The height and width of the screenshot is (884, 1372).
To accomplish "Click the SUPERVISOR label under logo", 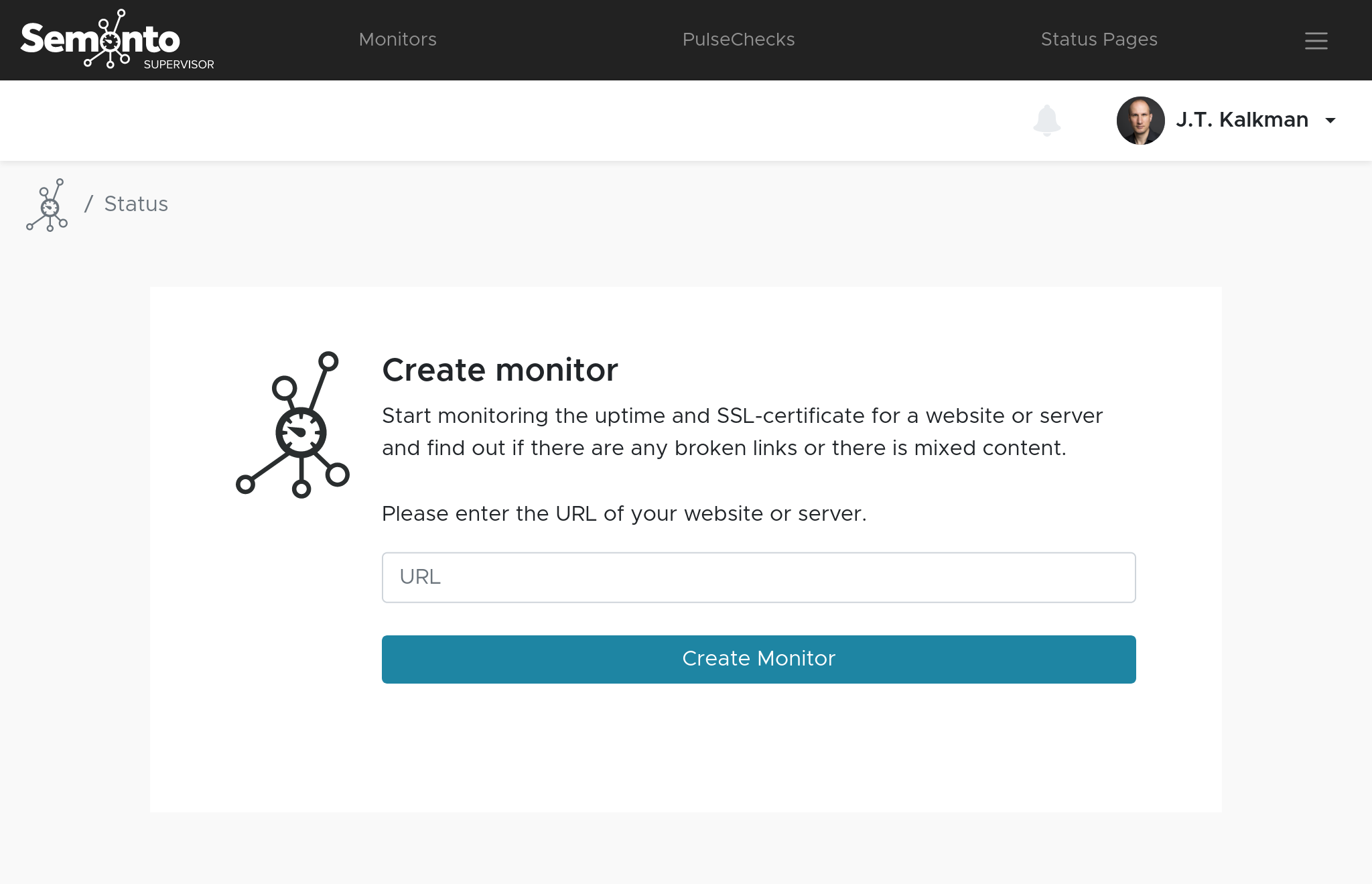I will click(x=179, y=65).
